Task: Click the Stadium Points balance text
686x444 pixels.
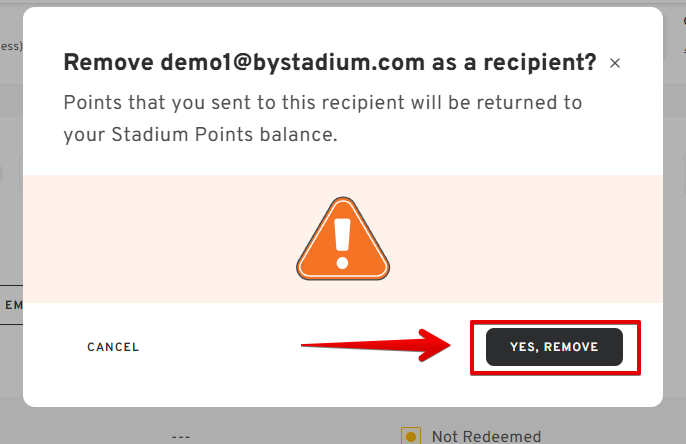Action: (x=224, y=135)
